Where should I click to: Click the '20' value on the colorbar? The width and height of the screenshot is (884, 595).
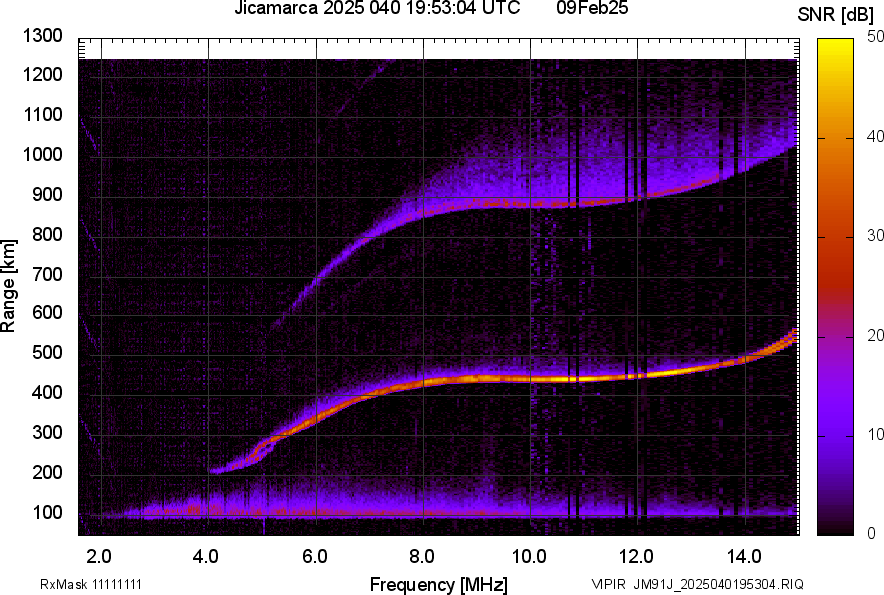[x=875, y=335]
